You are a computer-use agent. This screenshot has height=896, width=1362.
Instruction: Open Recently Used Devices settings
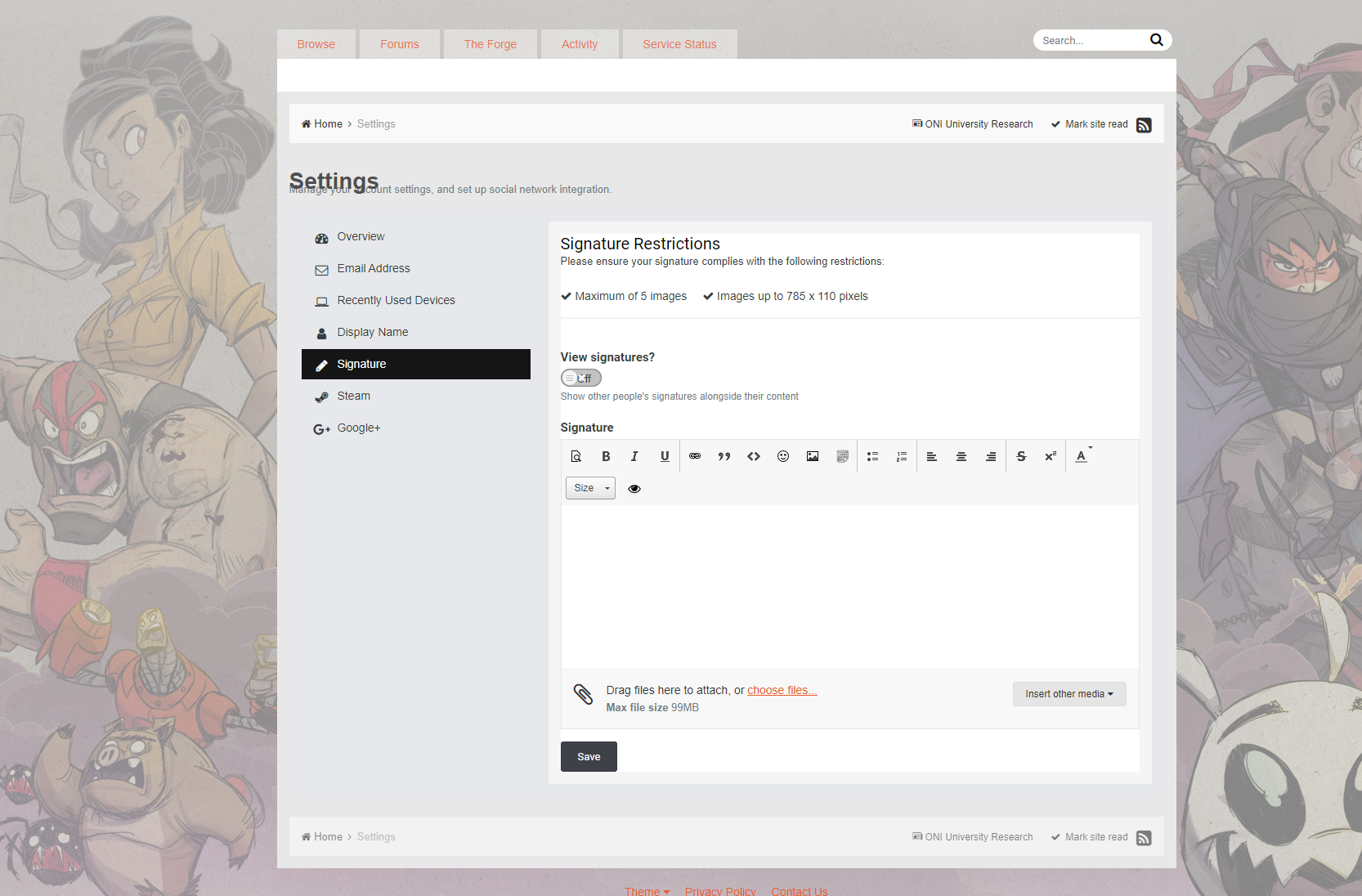click(x=416, y=301)
